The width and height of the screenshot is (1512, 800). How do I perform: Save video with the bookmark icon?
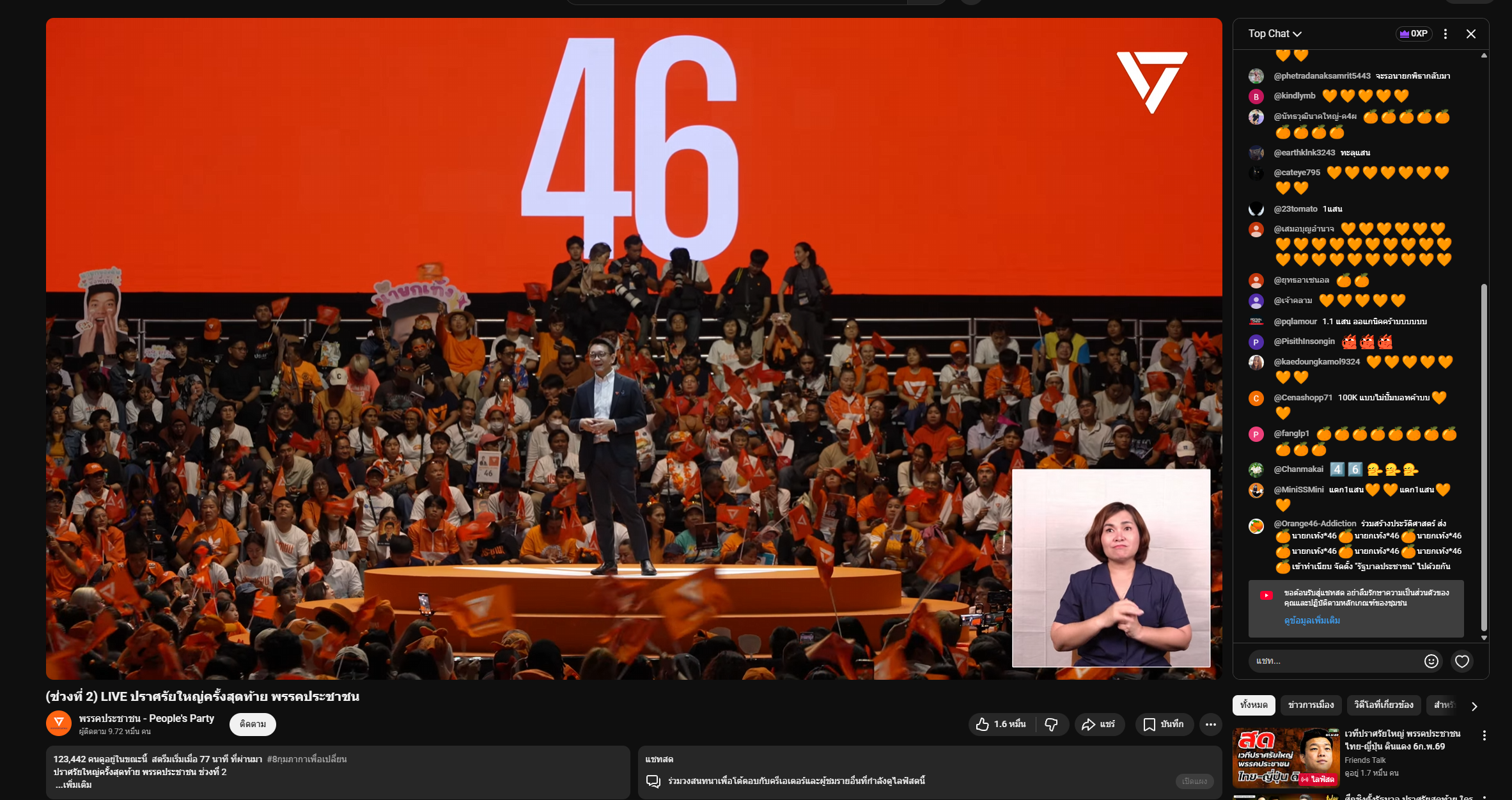coord(1149,725)
